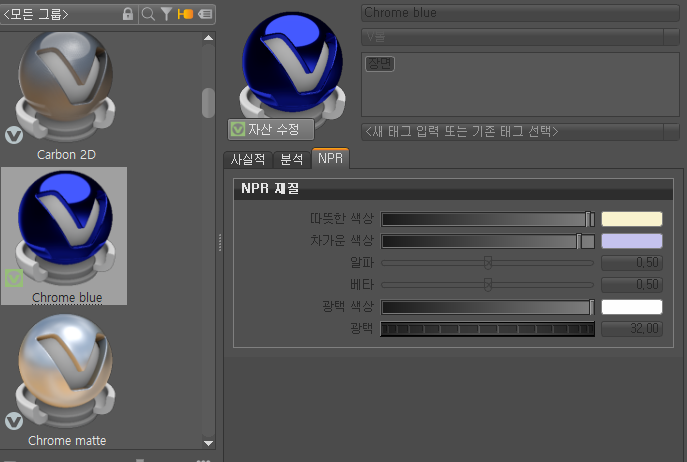
Task: Click the tag icon in toolbar
Action: pos(205,14)
